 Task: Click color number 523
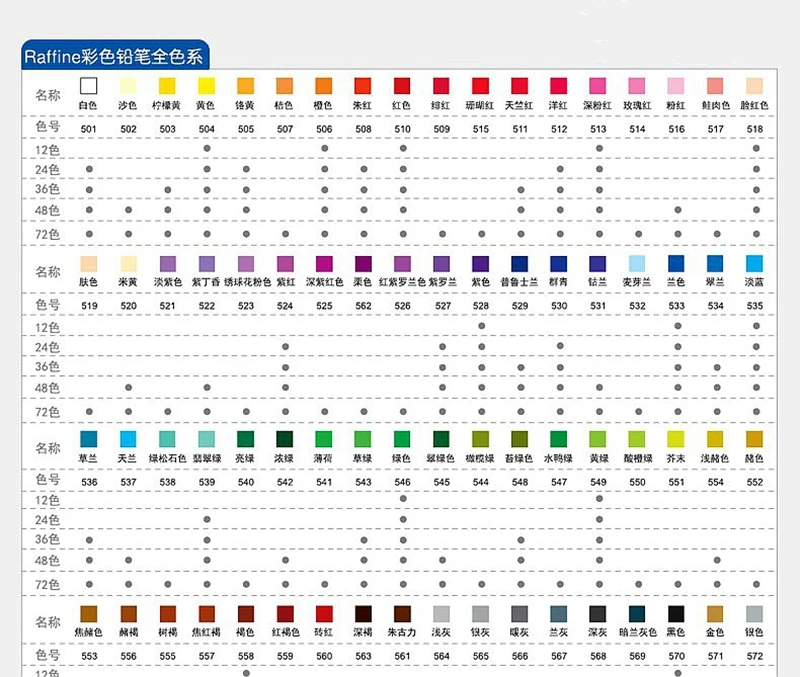pos(245,306)
